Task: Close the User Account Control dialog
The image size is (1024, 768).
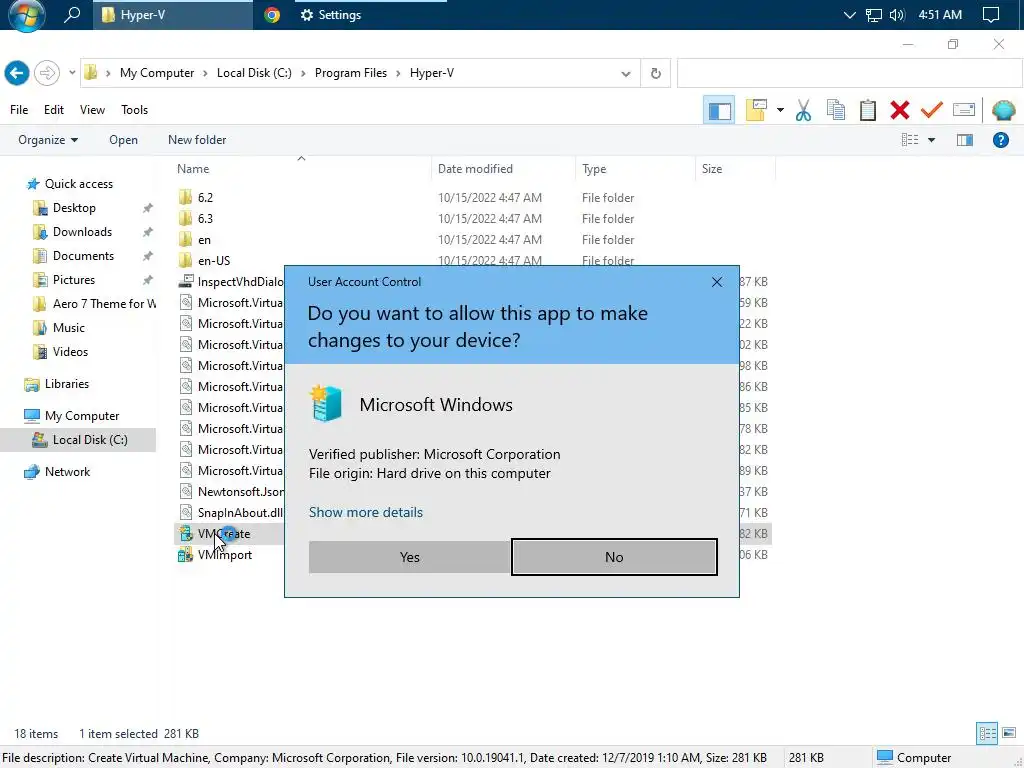Action: click(717, 282)
